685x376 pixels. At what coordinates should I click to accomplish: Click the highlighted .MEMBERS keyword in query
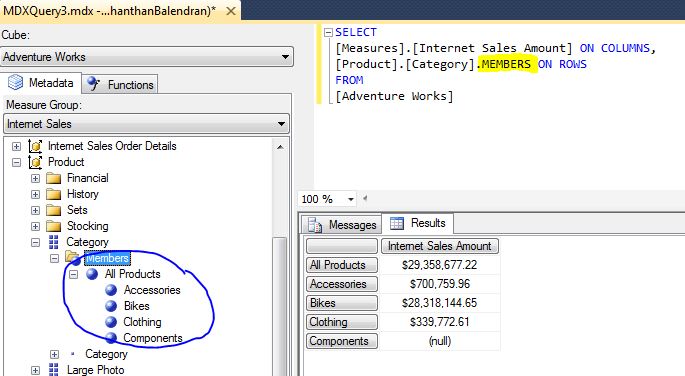(507, 64)
